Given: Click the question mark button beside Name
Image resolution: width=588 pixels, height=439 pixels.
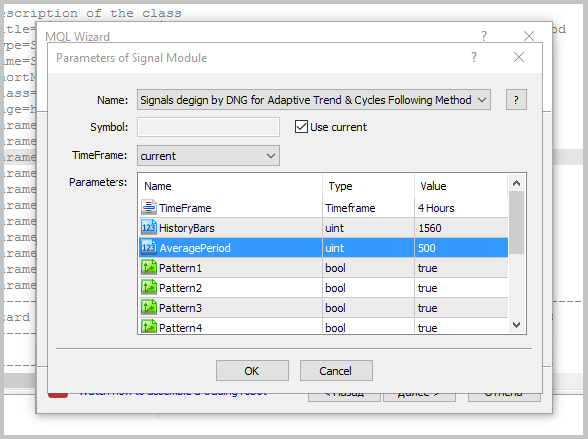Looking at the screenshot, I should (516, 100).
